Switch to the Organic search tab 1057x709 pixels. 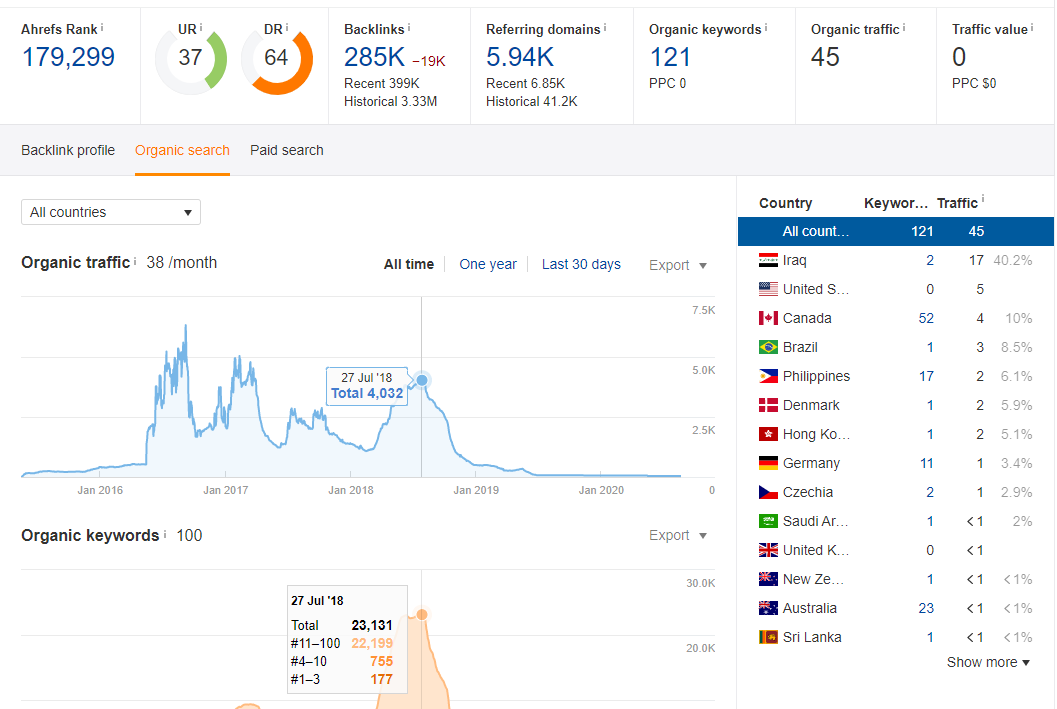click(182, 150)
